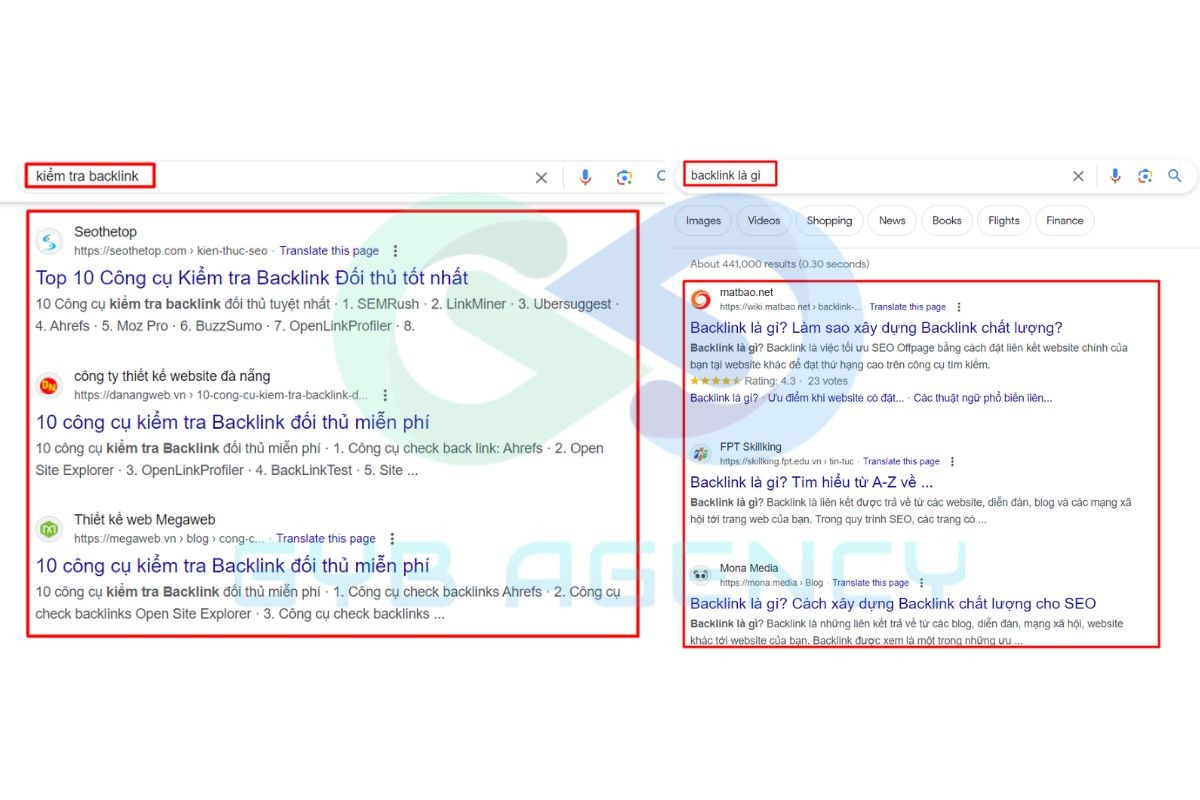Open more options for FPT Skillking result

tap(952, 462)
